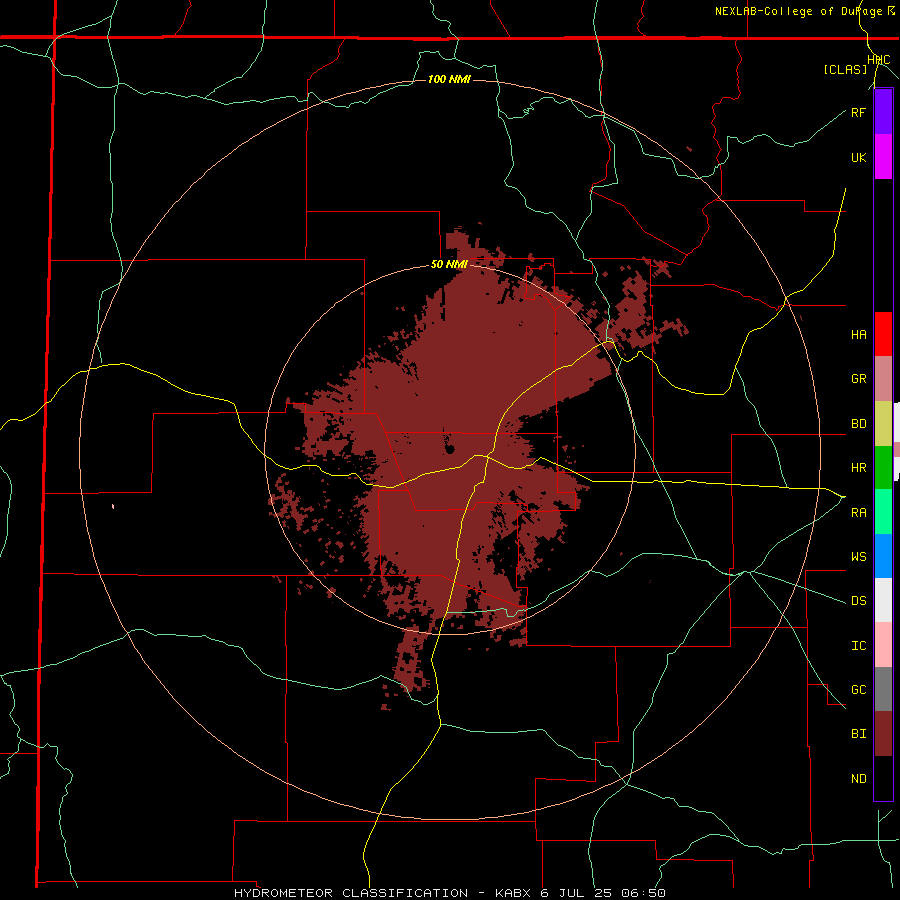Image resolution: width=900 pixels, height=900 pixels.
Task: Click the GR legend label
Action: (x=858, y=379)
